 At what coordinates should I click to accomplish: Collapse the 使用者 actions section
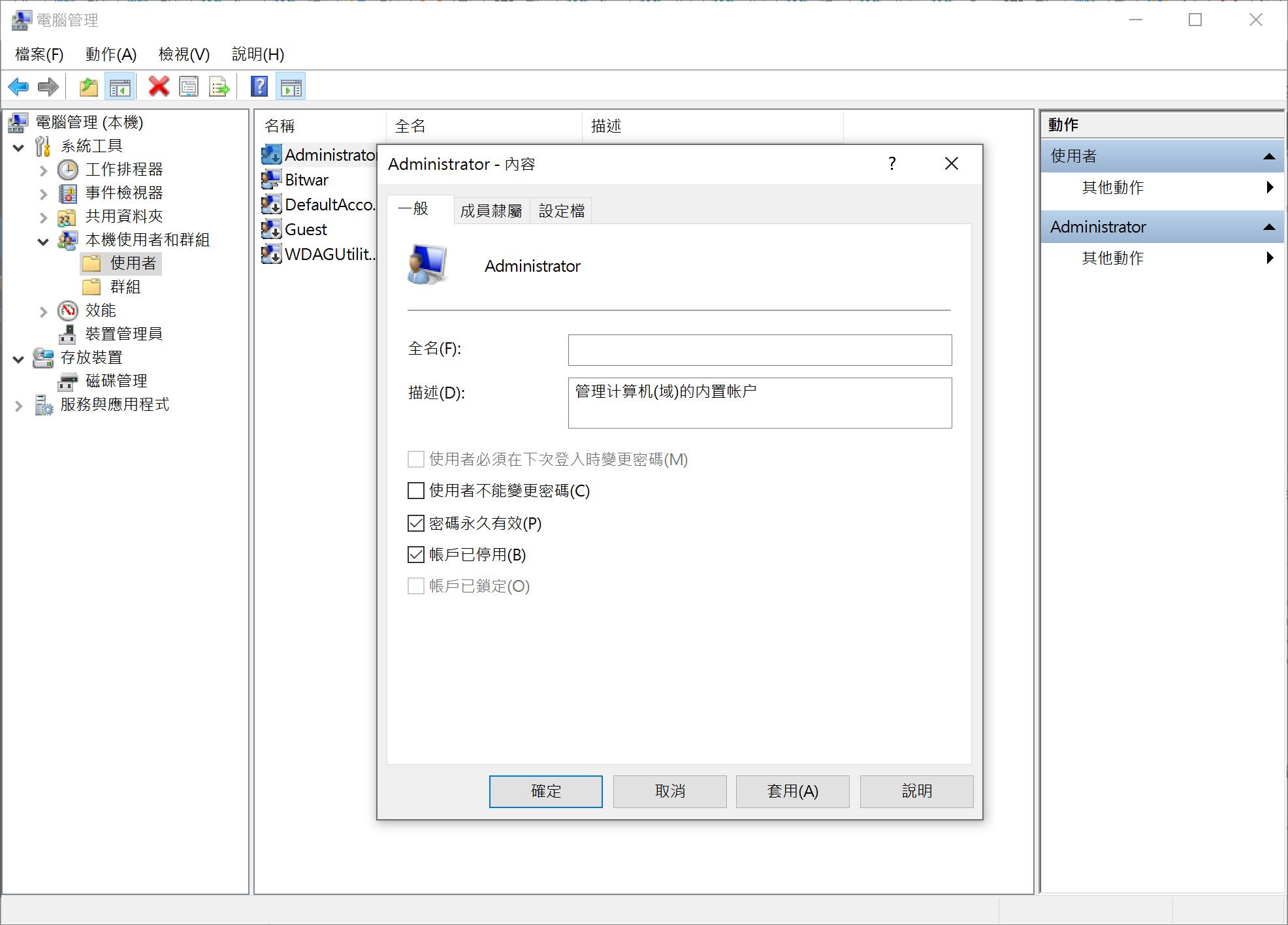tap(1269, 156)
